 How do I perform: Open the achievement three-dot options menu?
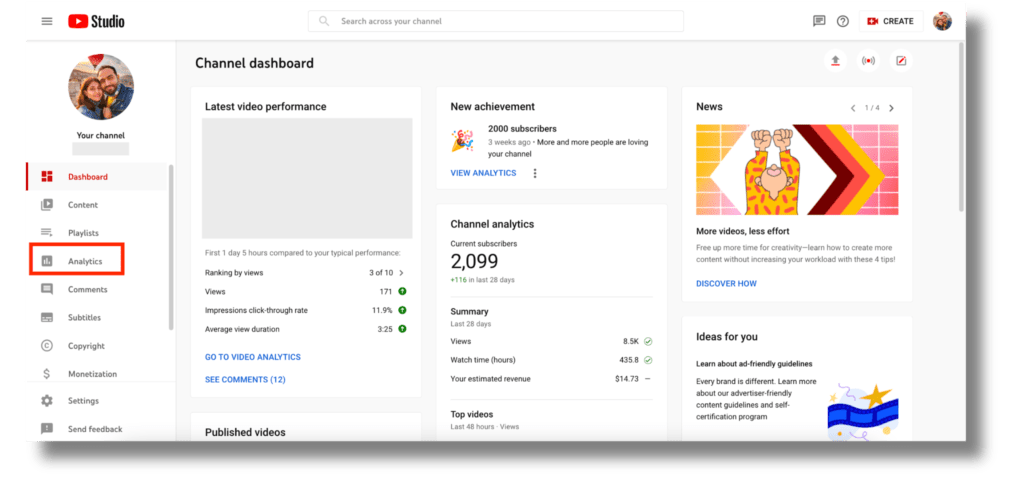535,173
